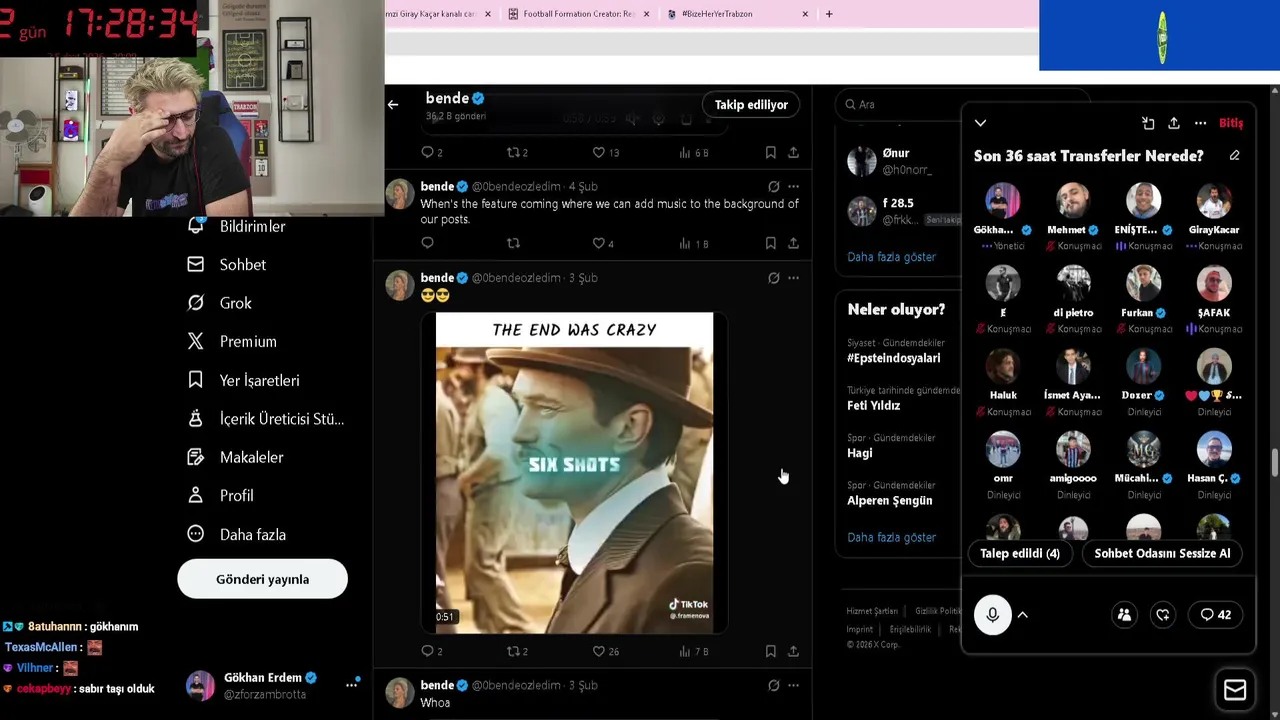Open the Alperen Şengün trending topic

click(889, 500)
